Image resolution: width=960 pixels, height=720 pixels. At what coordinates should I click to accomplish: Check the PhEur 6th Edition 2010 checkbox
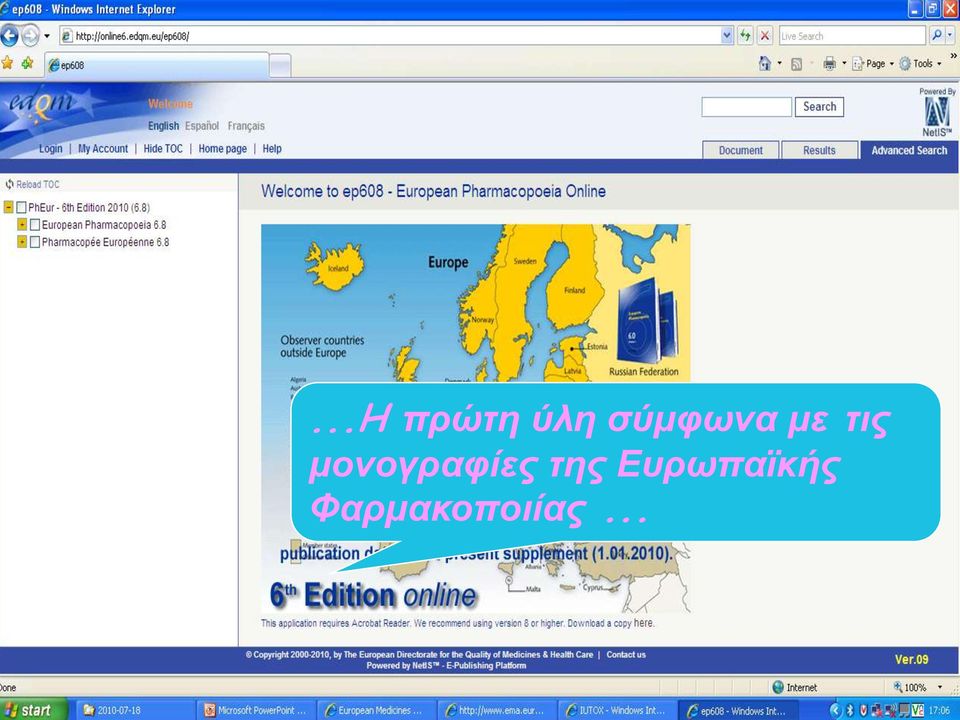coord(21,208)
